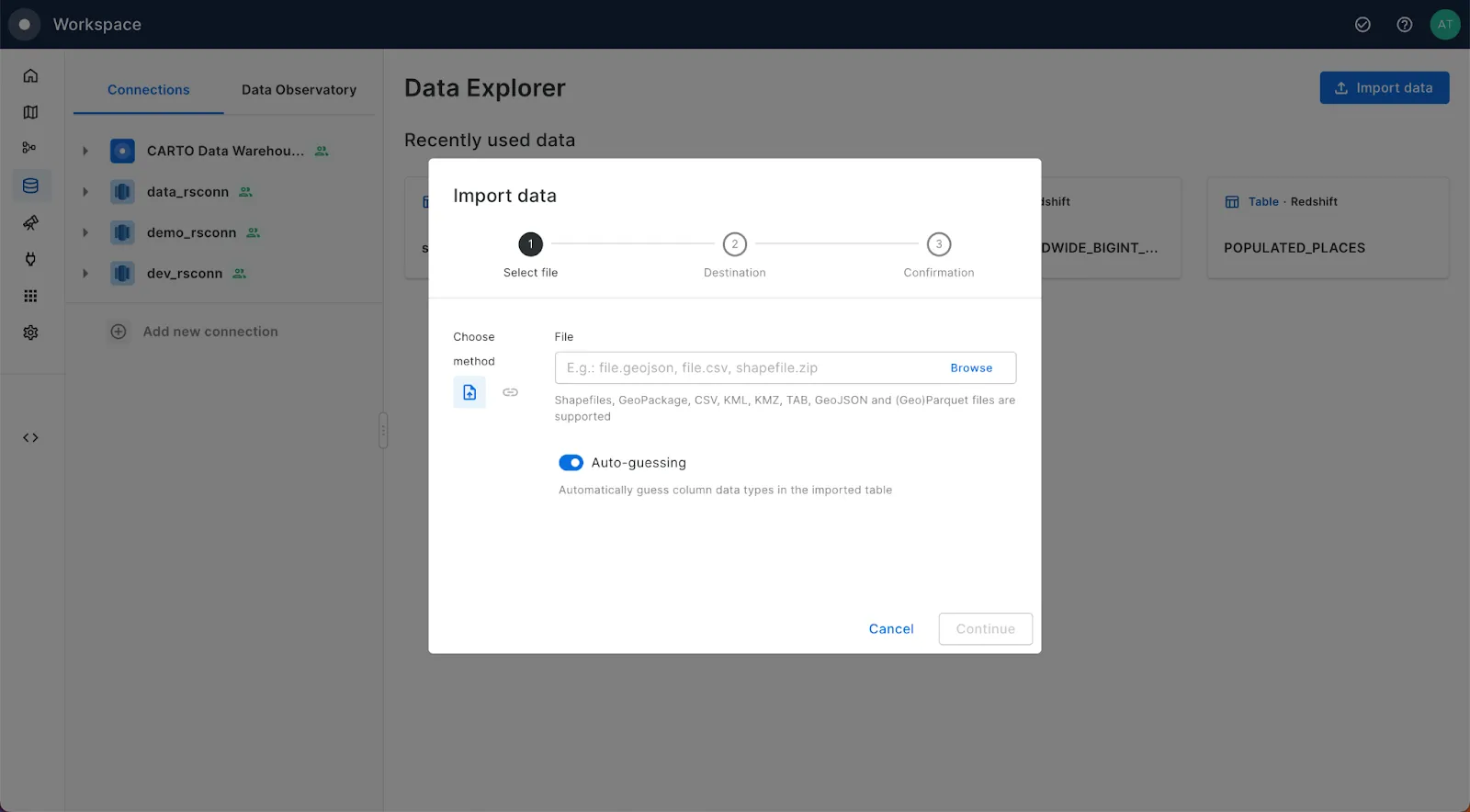1470x812 pixels.
Task: Switch to the Connections tab
Action: [x=148, y=90]
